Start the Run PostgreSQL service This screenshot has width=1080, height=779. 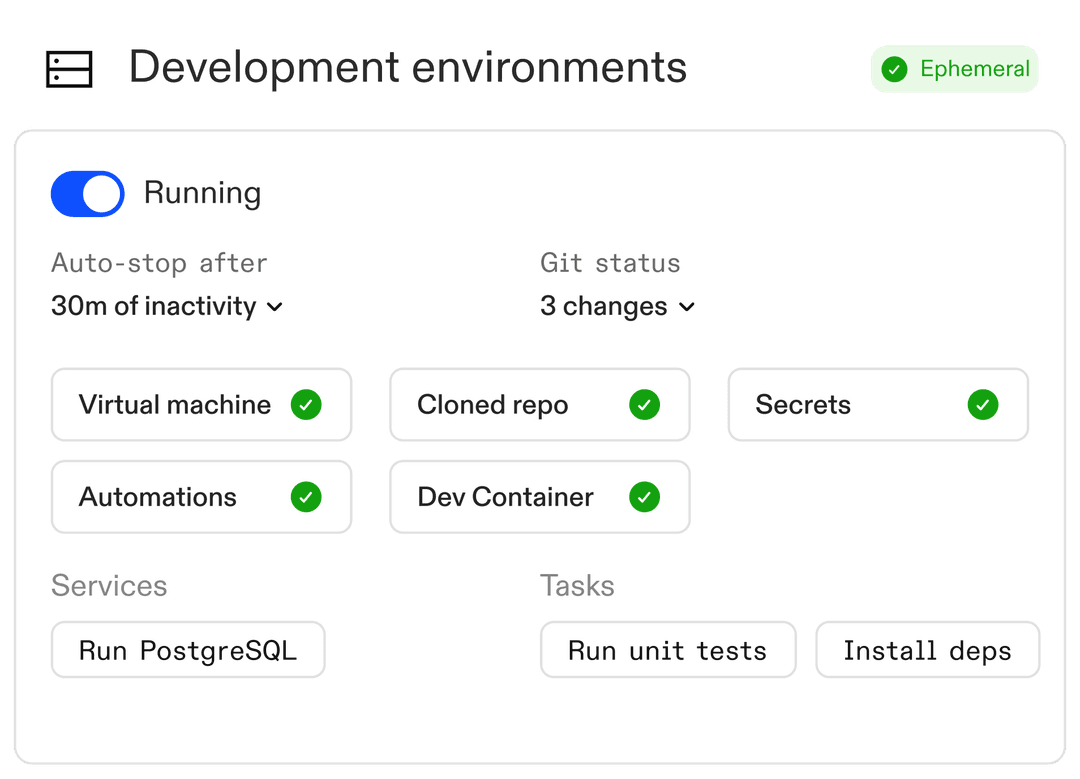[x=188, y=650]
